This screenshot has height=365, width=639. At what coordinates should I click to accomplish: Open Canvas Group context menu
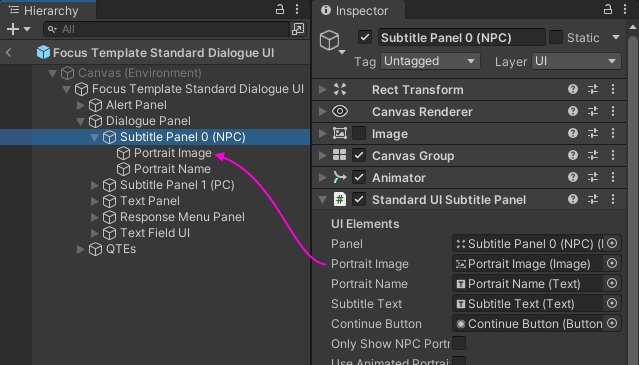click(x=613, y=155)
